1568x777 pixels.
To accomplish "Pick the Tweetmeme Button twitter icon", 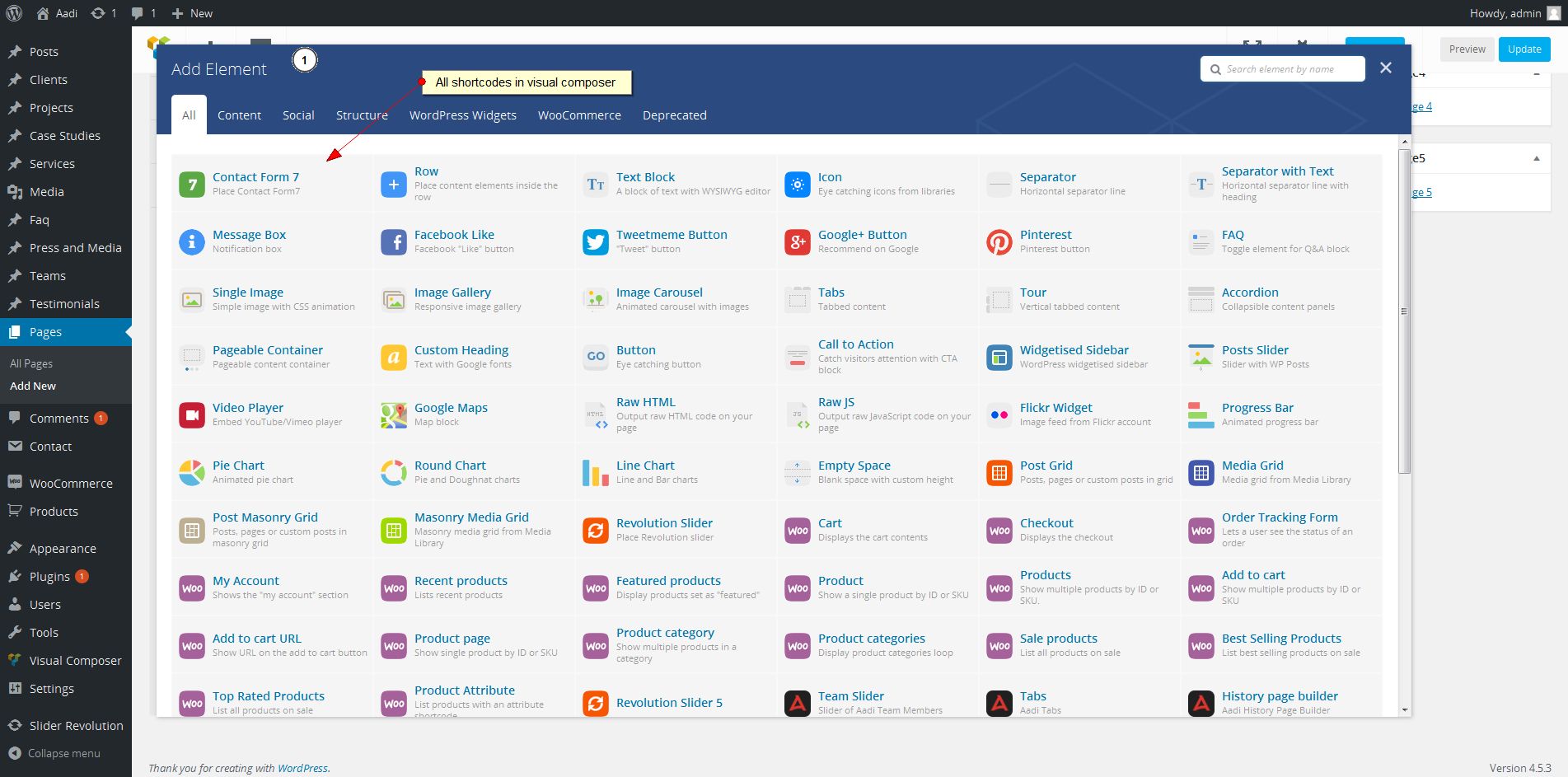I will [596, 241].
